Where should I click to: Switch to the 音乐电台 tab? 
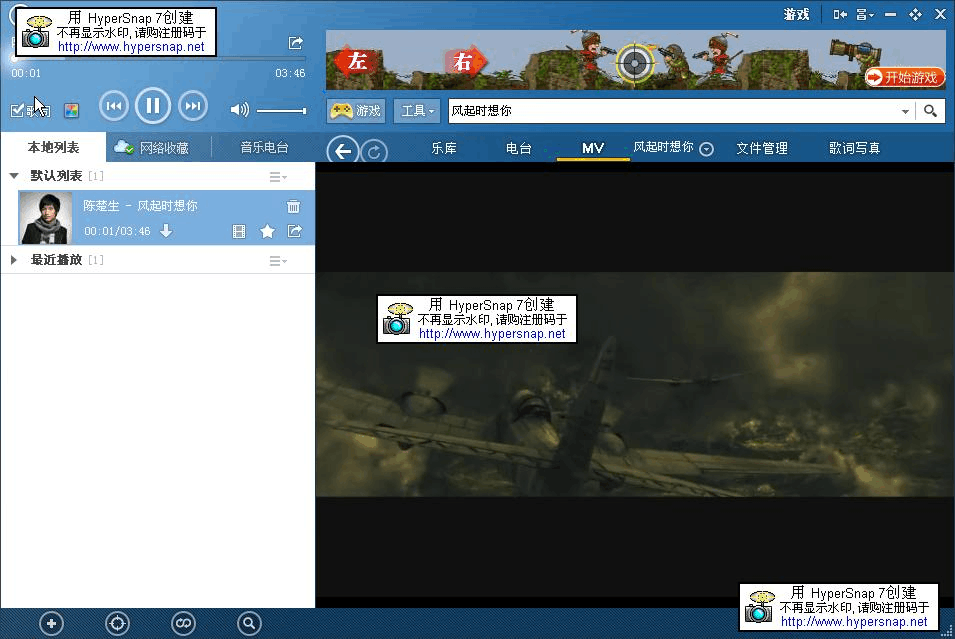pyautogui.click(x=264, y=147)
